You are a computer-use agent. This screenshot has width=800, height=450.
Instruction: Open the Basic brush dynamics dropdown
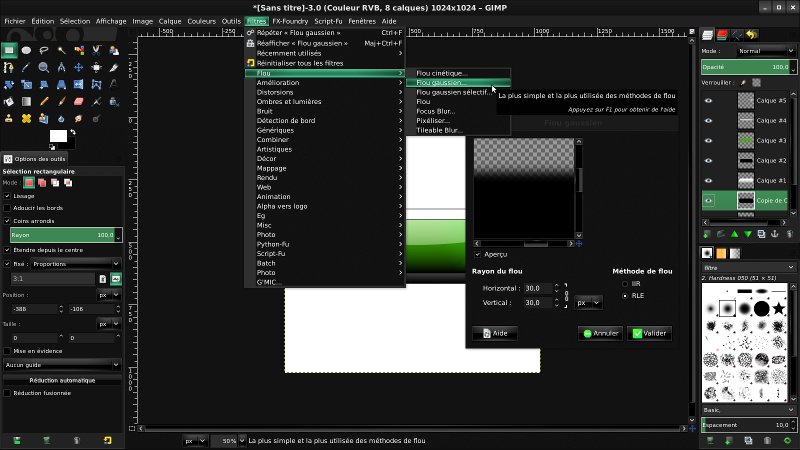pos(748,410)
